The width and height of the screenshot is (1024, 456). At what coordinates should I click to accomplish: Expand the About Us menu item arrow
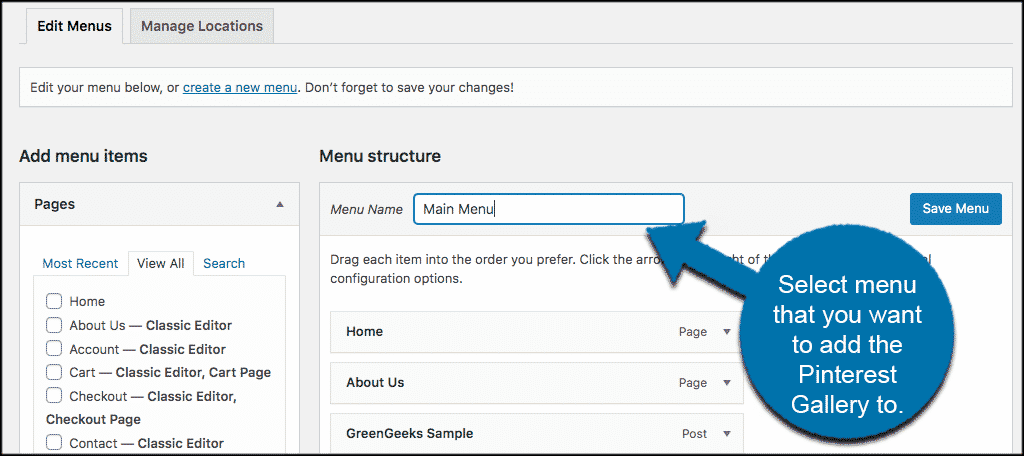(727, 383)
